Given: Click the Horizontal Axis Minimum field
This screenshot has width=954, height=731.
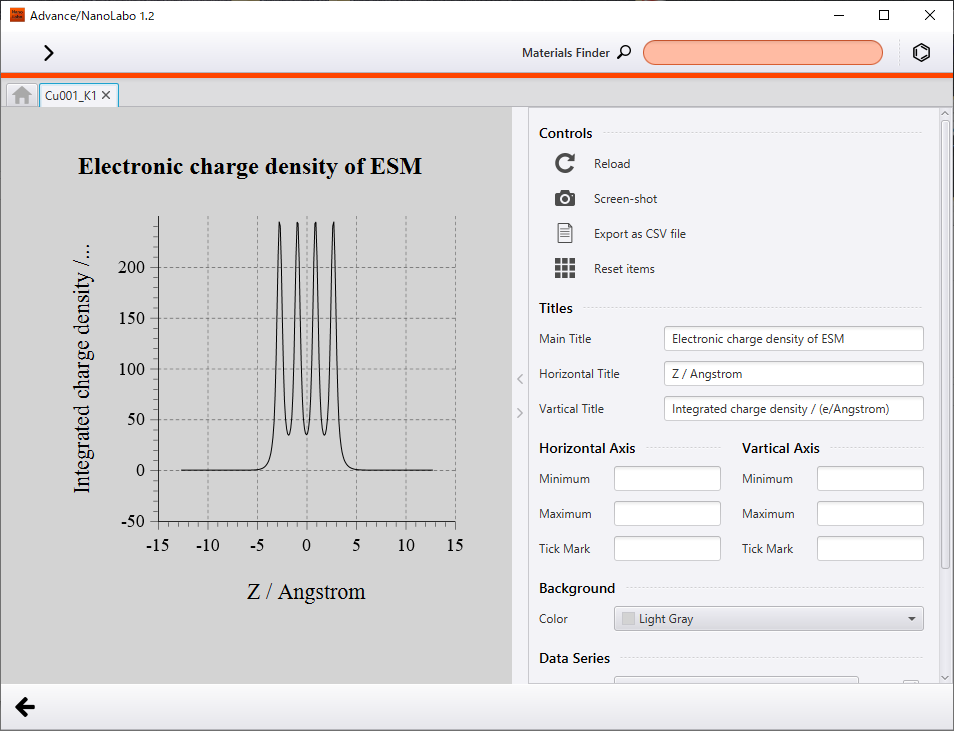Looking at the screenshot, I should pos(667,479).
